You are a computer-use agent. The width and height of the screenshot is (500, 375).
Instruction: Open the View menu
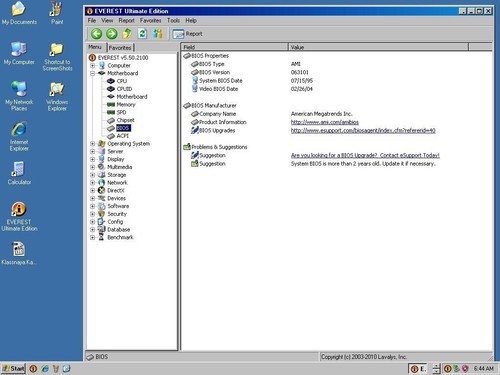(x=107, y=21)
